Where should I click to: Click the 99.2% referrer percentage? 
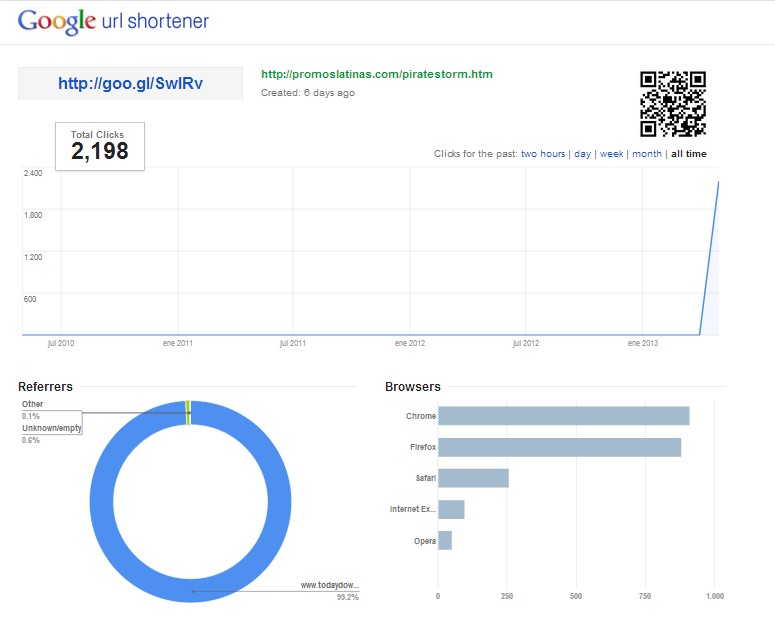[347, 597]
